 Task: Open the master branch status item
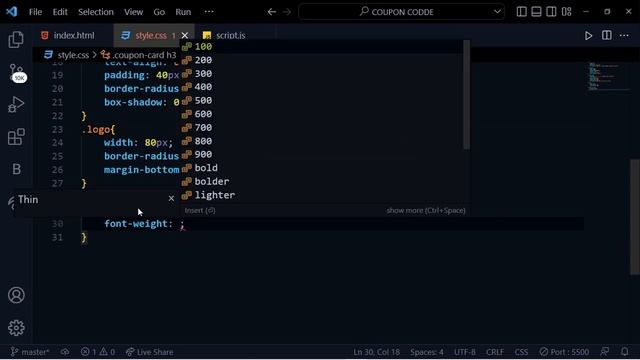click(30, 352)
